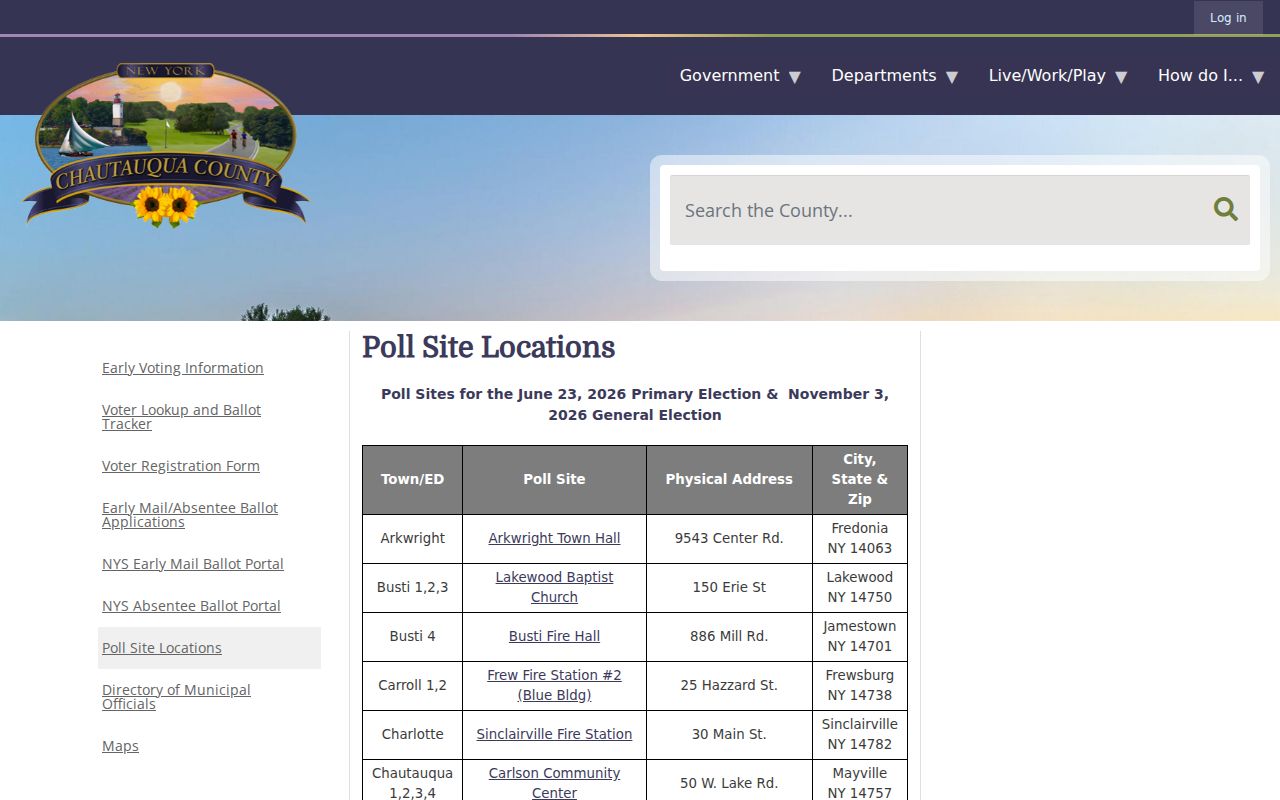The image size is (1280, 800).
Task: Click the Poll Site Locations heading
Action: coord(488,347)
